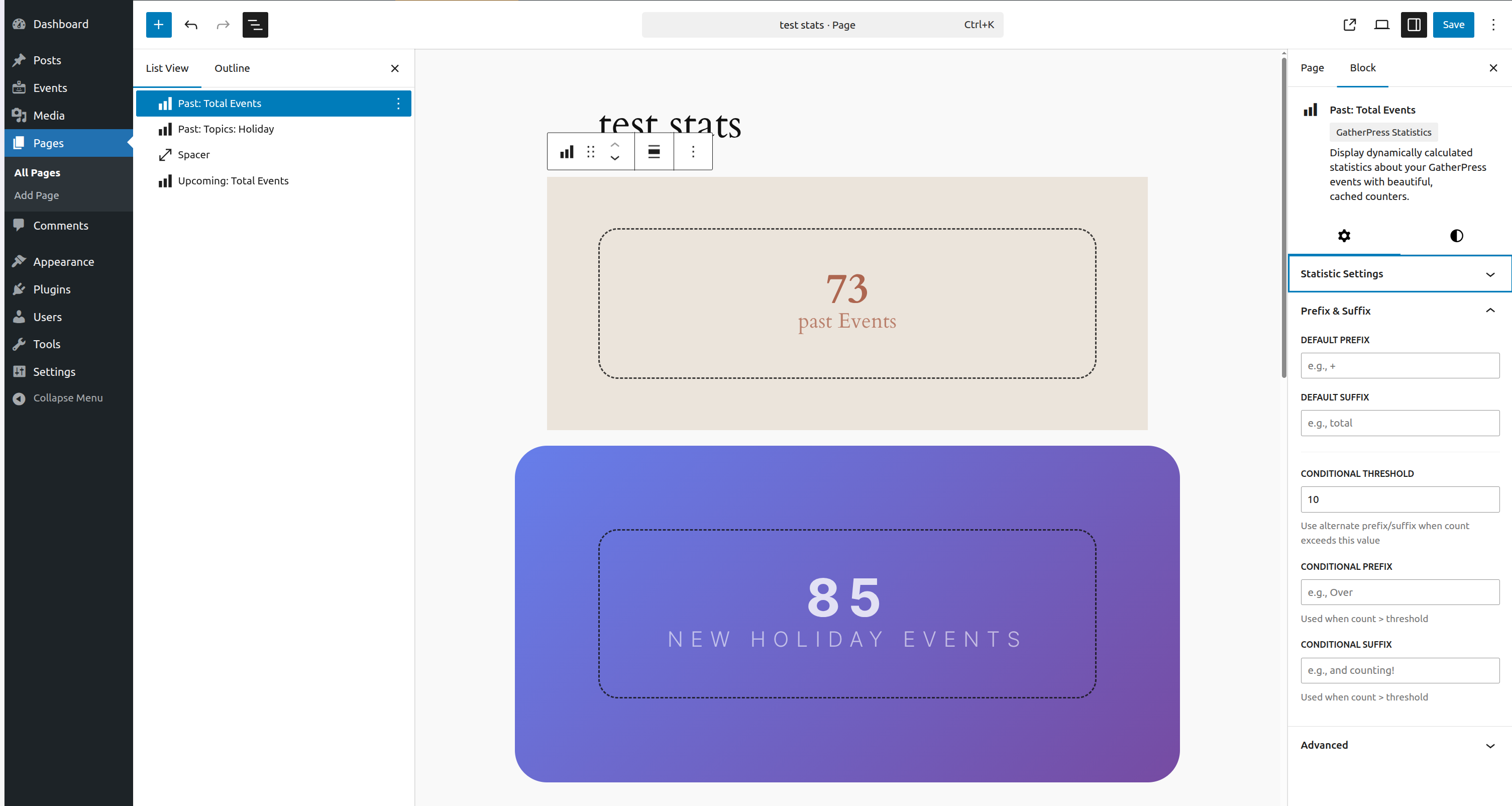Click the laptop view device preview icon
The image size is (1512, 806).
(1382, 25)
